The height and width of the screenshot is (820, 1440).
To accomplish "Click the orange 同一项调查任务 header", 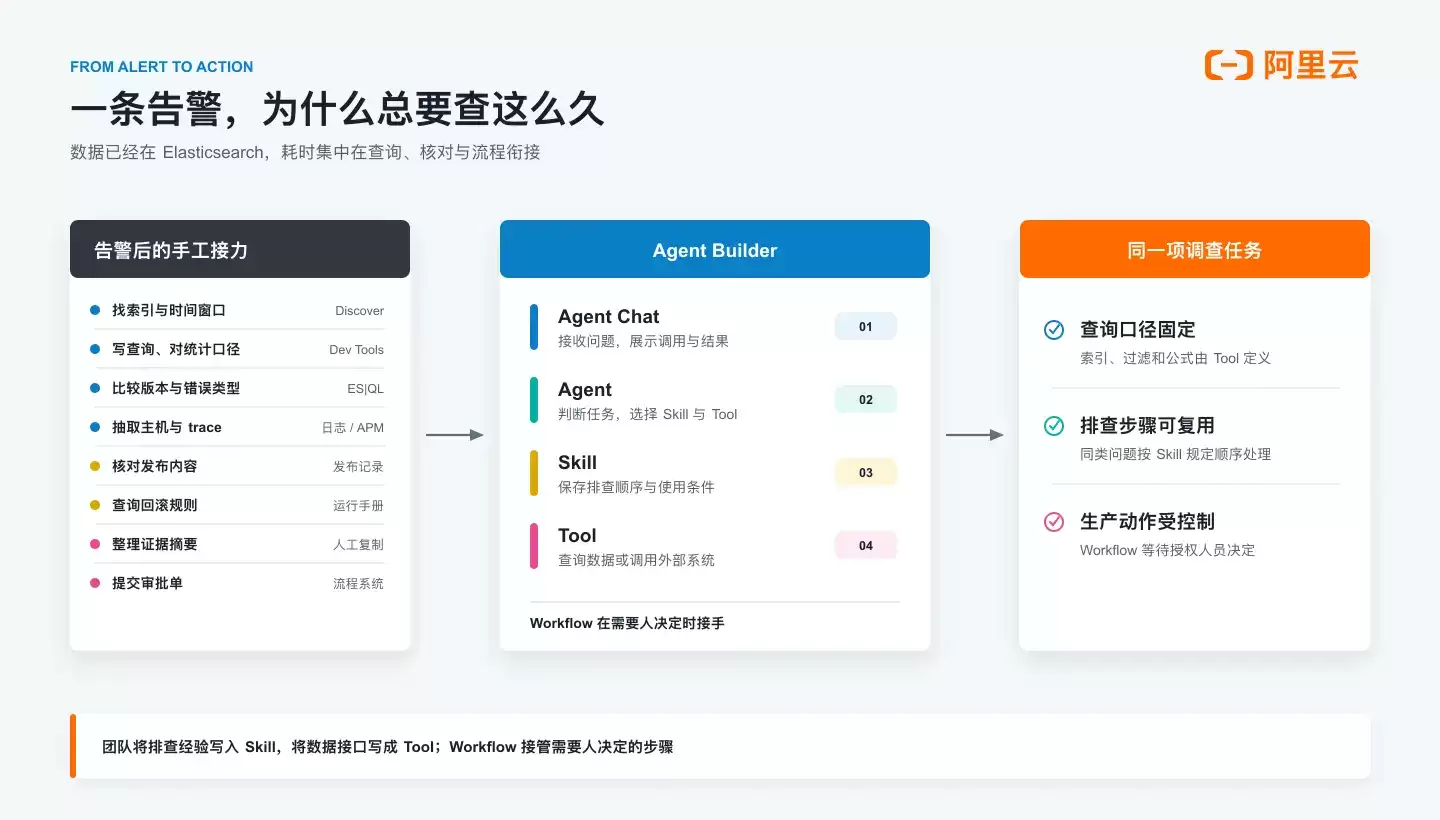I will click(1195, 249).
